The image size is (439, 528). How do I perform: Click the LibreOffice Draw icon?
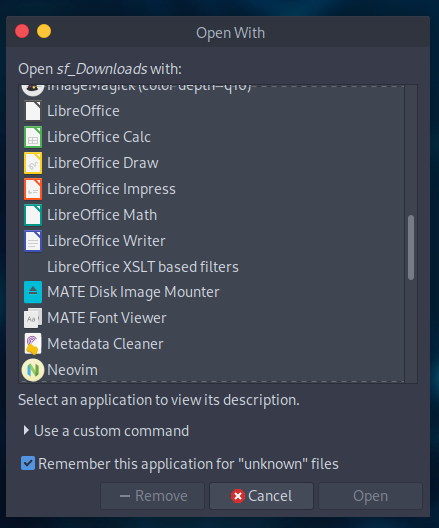pos(33,163)
